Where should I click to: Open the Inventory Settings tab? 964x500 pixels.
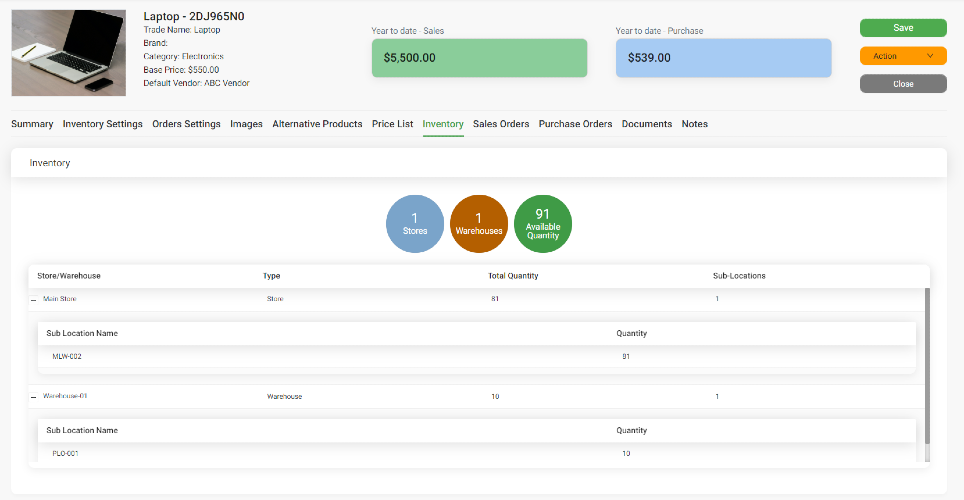(103, 124)
